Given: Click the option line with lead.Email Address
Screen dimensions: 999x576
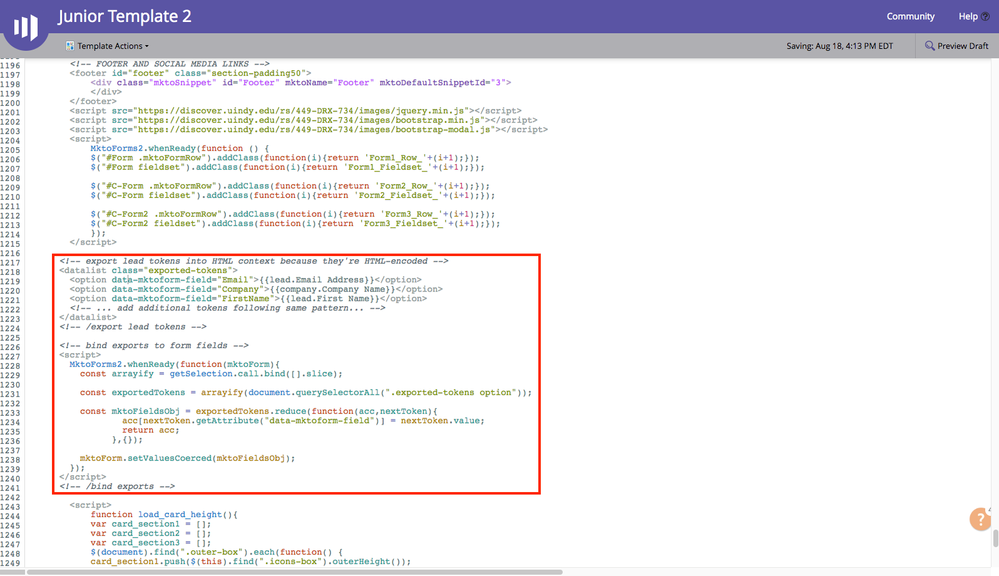Looking at the screenshot, I should (245, 280).
